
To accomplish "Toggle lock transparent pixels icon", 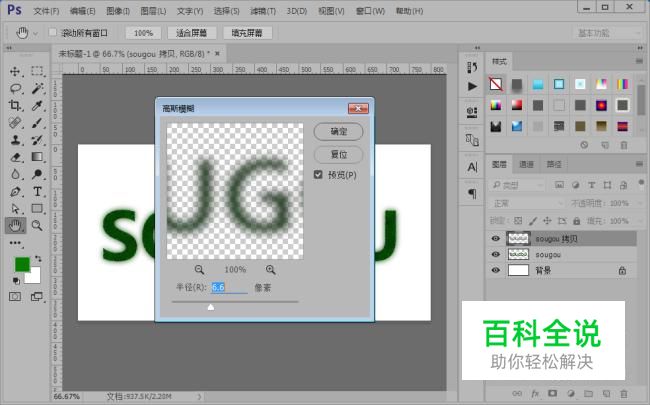I will (x=518, y=221).
